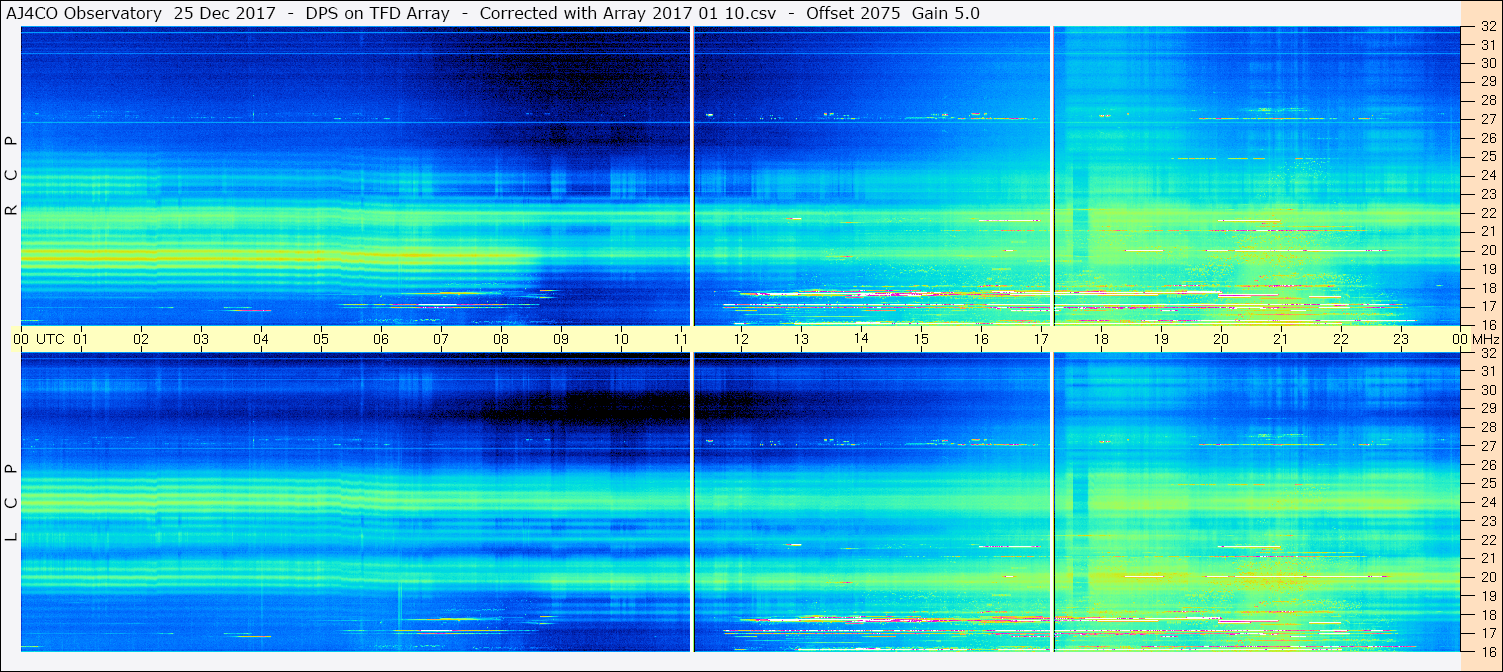Click the RCP polarization axis label
The height and width of the screenshot is (672, 1503).
coord(11,176)
